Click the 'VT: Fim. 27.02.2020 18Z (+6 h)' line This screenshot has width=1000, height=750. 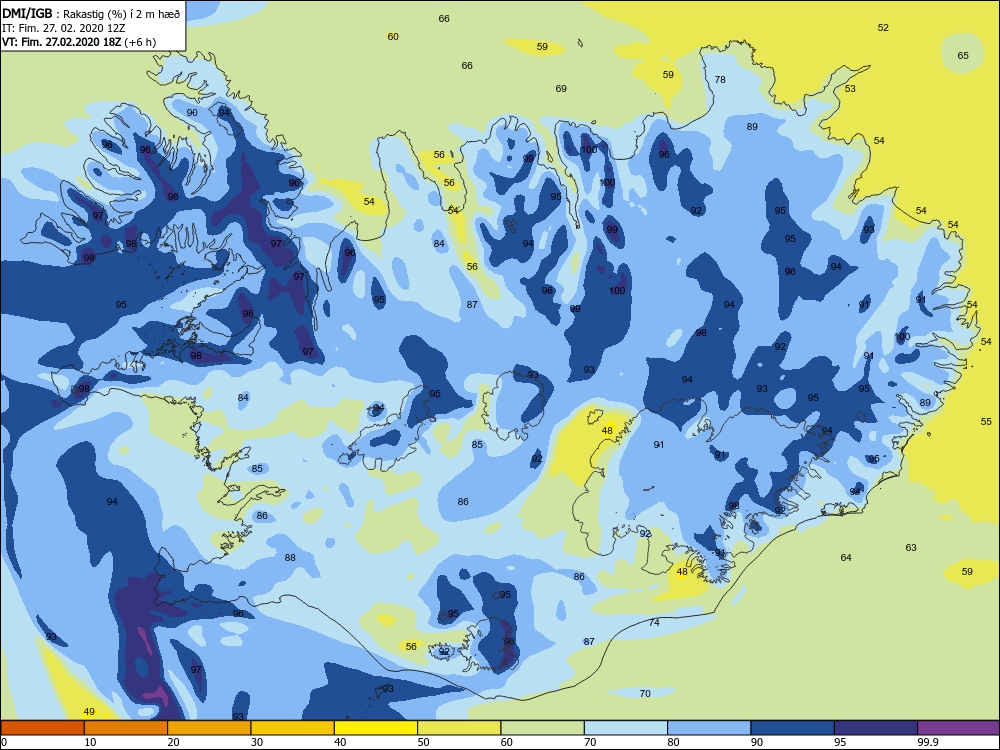tap(78, 42)
